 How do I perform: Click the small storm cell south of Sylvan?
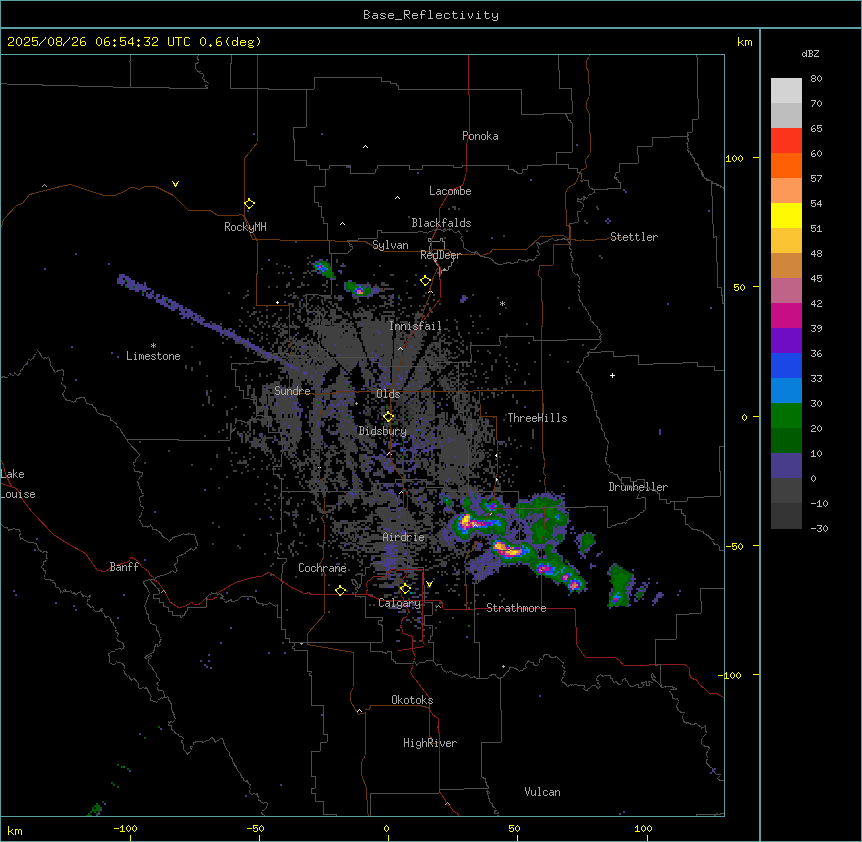click(x=360, y=289)
